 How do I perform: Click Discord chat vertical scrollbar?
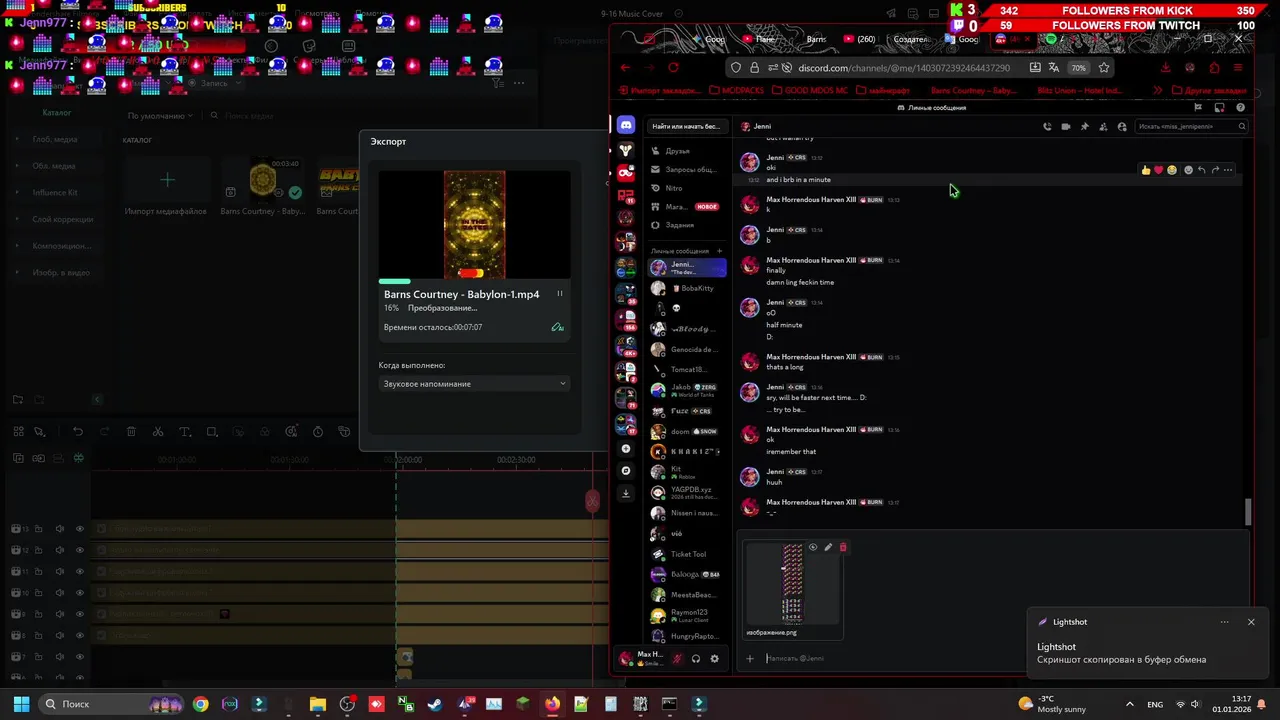pyautogui.click(x=1247, y=512)
